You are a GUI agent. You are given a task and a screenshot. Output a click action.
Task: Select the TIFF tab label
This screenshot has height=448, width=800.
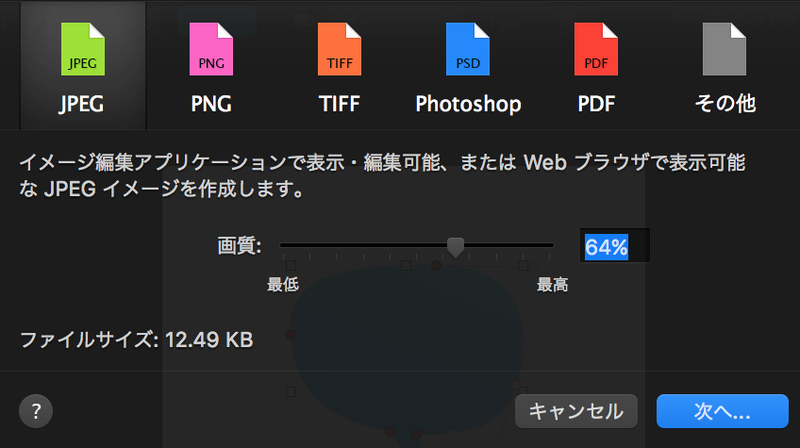339,104
